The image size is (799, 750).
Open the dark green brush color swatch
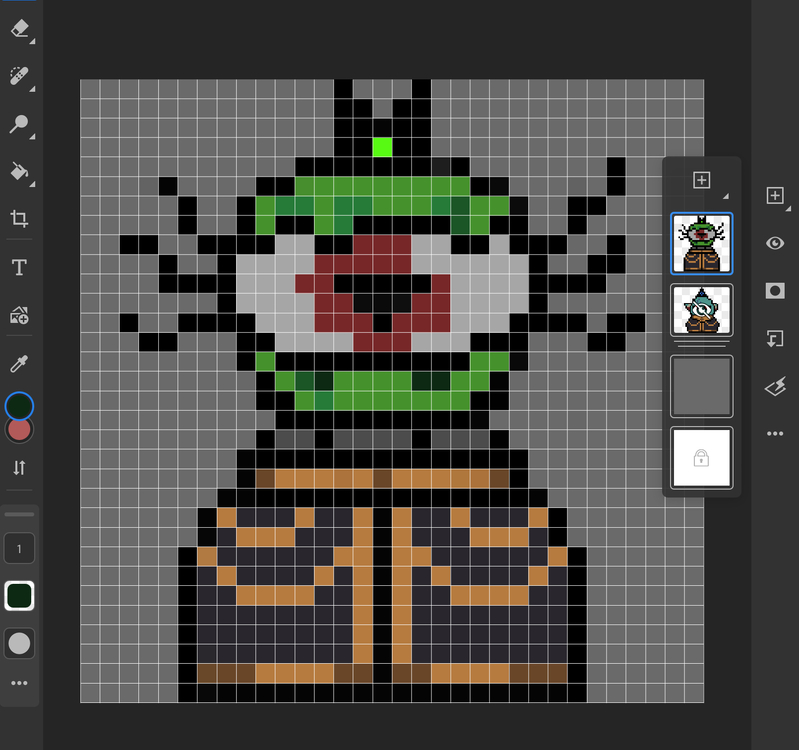19,596
